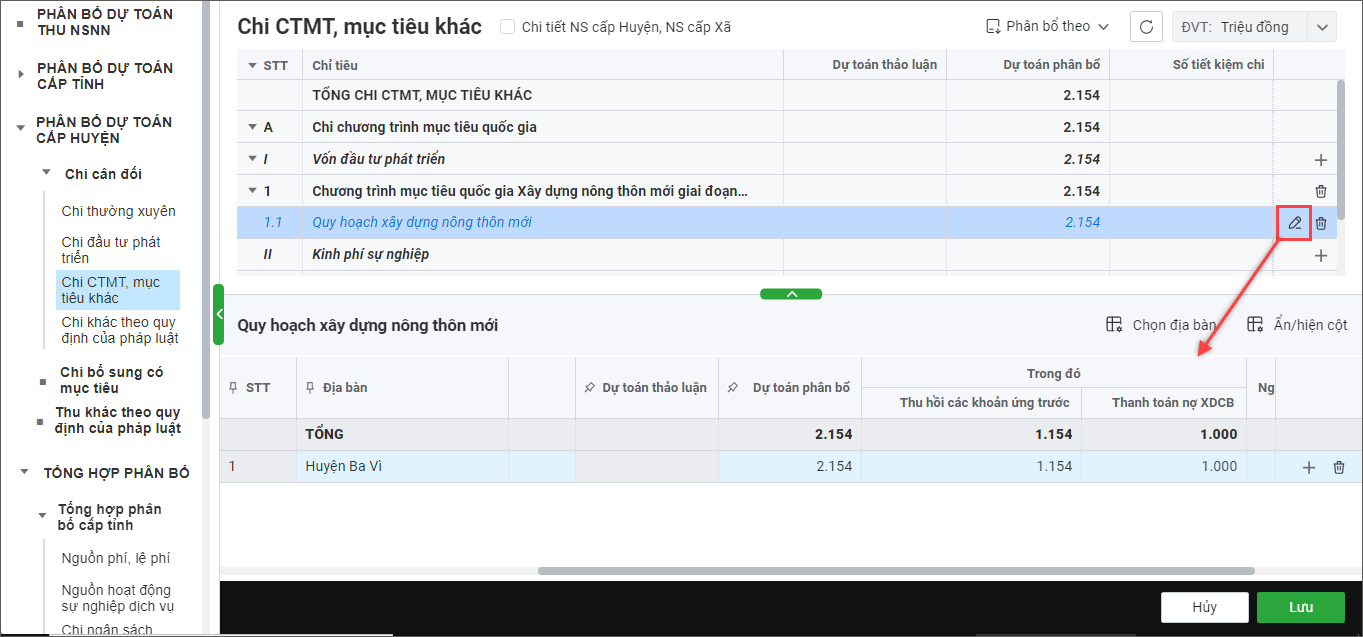Delete the Quy hoạch xây dựng nông thôn mới row
This screenshot has height=637, width=1363.
coord(1321,223)
